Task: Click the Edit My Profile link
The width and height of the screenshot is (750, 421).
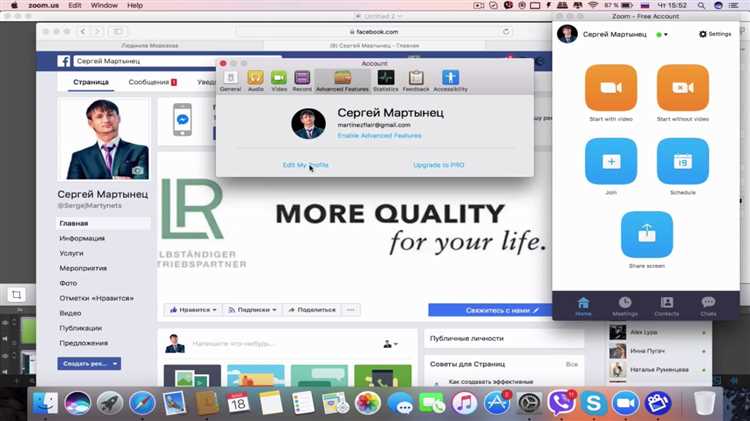Action: coord(305,165)
